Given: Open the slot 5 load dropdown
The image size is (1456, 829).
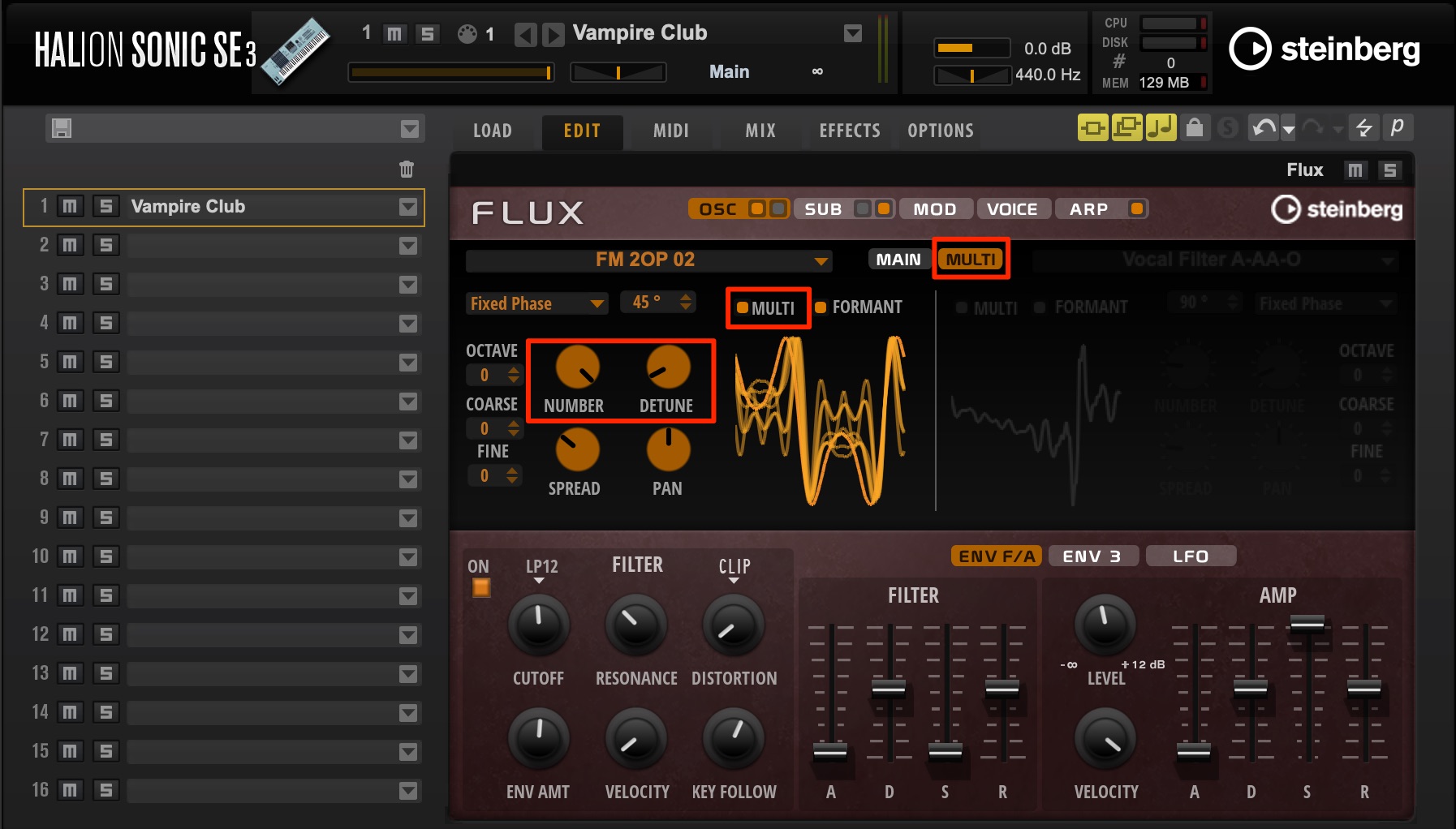Looking at the screenshot, I should [x=408, y=363].
